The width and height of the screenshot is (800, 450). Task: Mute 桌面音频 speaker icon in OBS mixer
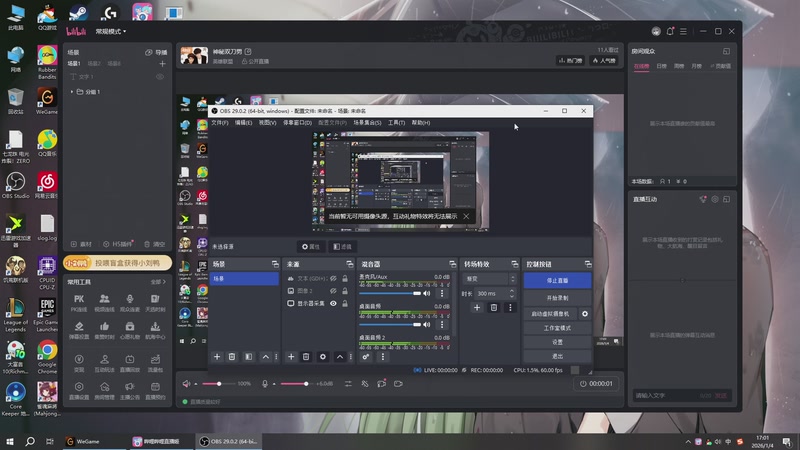tap(427, 324)
